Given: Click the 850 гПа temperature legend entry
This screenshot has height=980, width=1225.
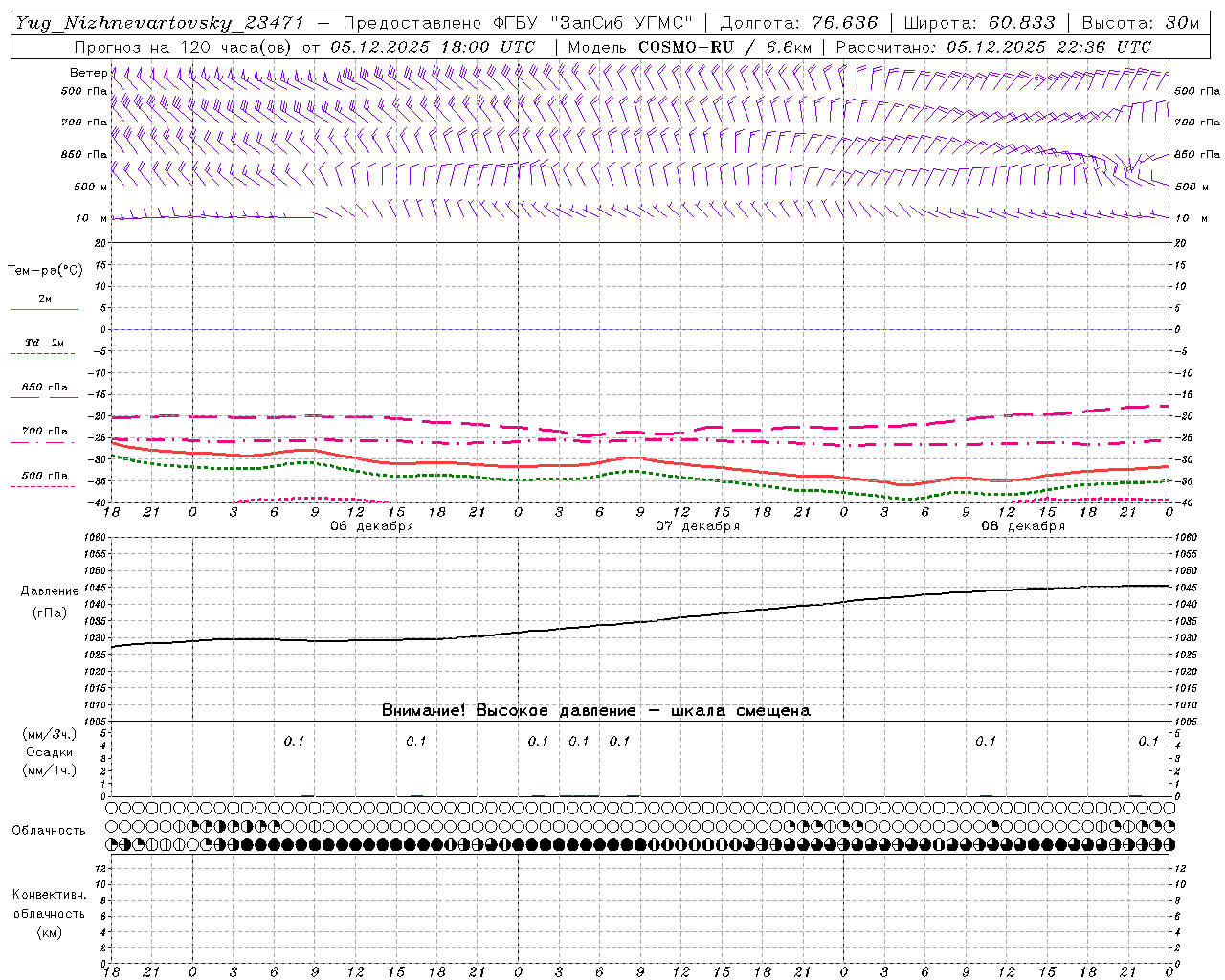Looking at the screenshot, I should [x=45, y=388].
